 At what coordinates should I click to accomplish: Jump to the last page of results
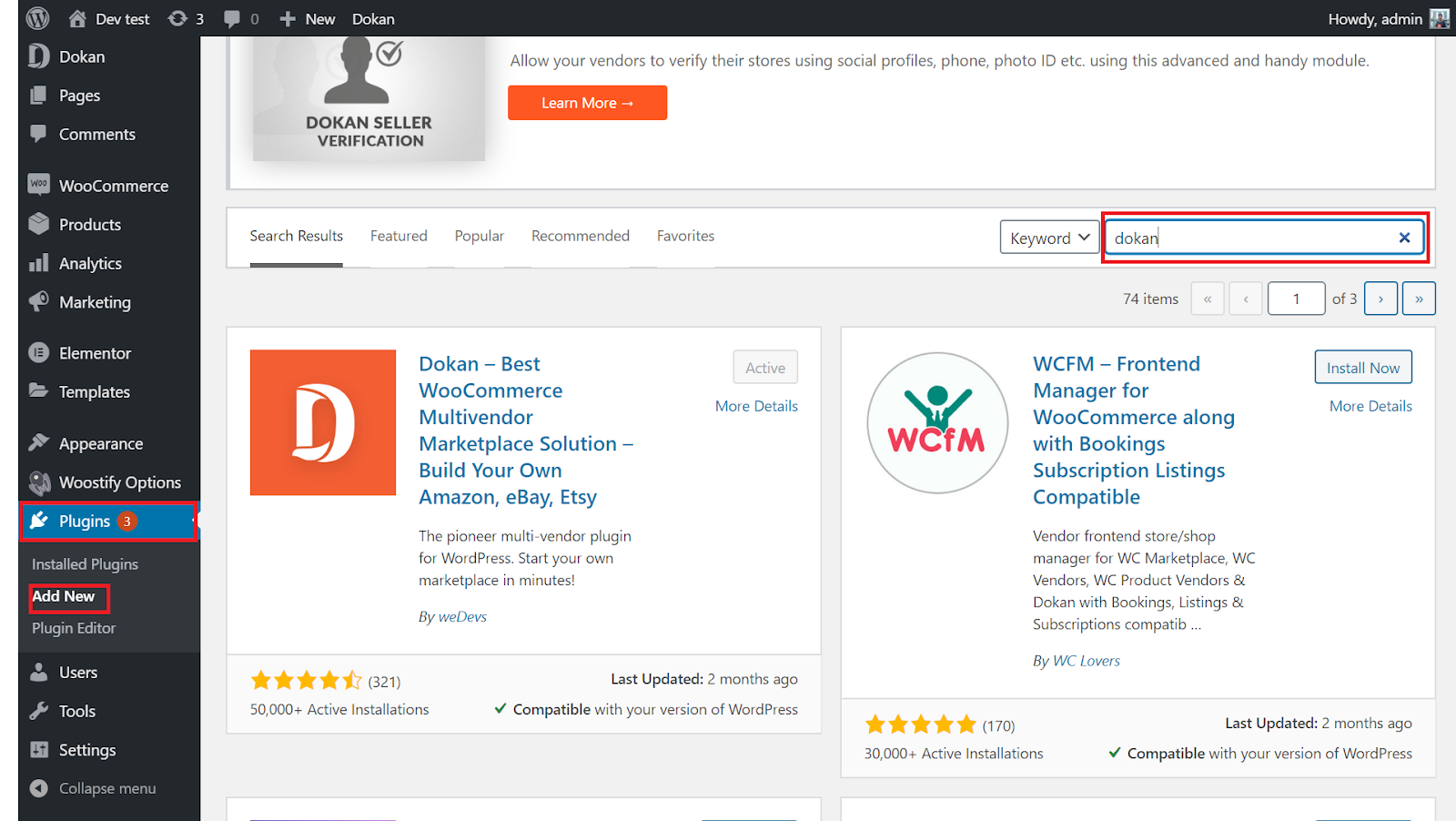(1419, 299)
